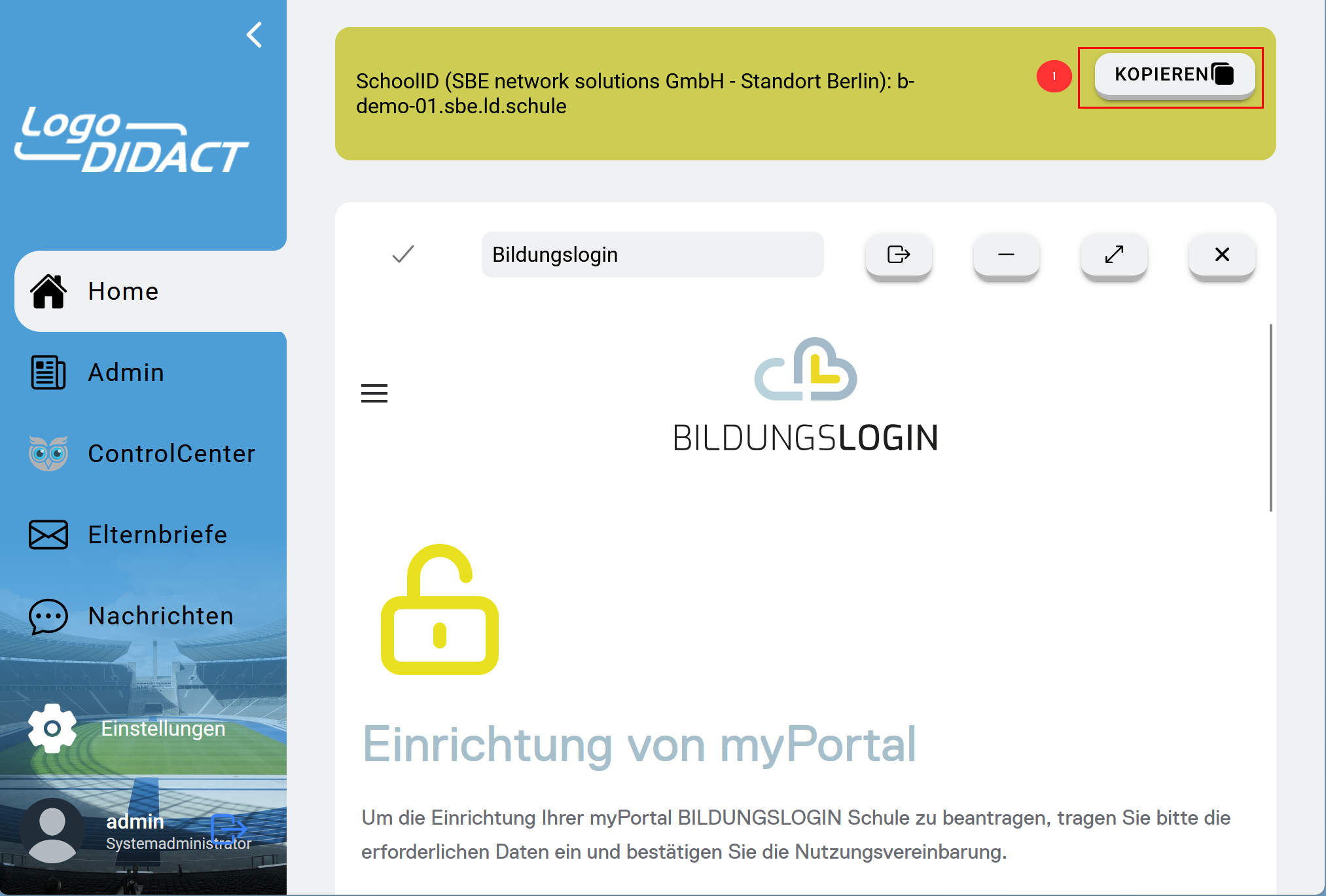Select the Bildungslogin tab label input field
Viewport: 1326px width, 896px height.
(x=651, y=254)
